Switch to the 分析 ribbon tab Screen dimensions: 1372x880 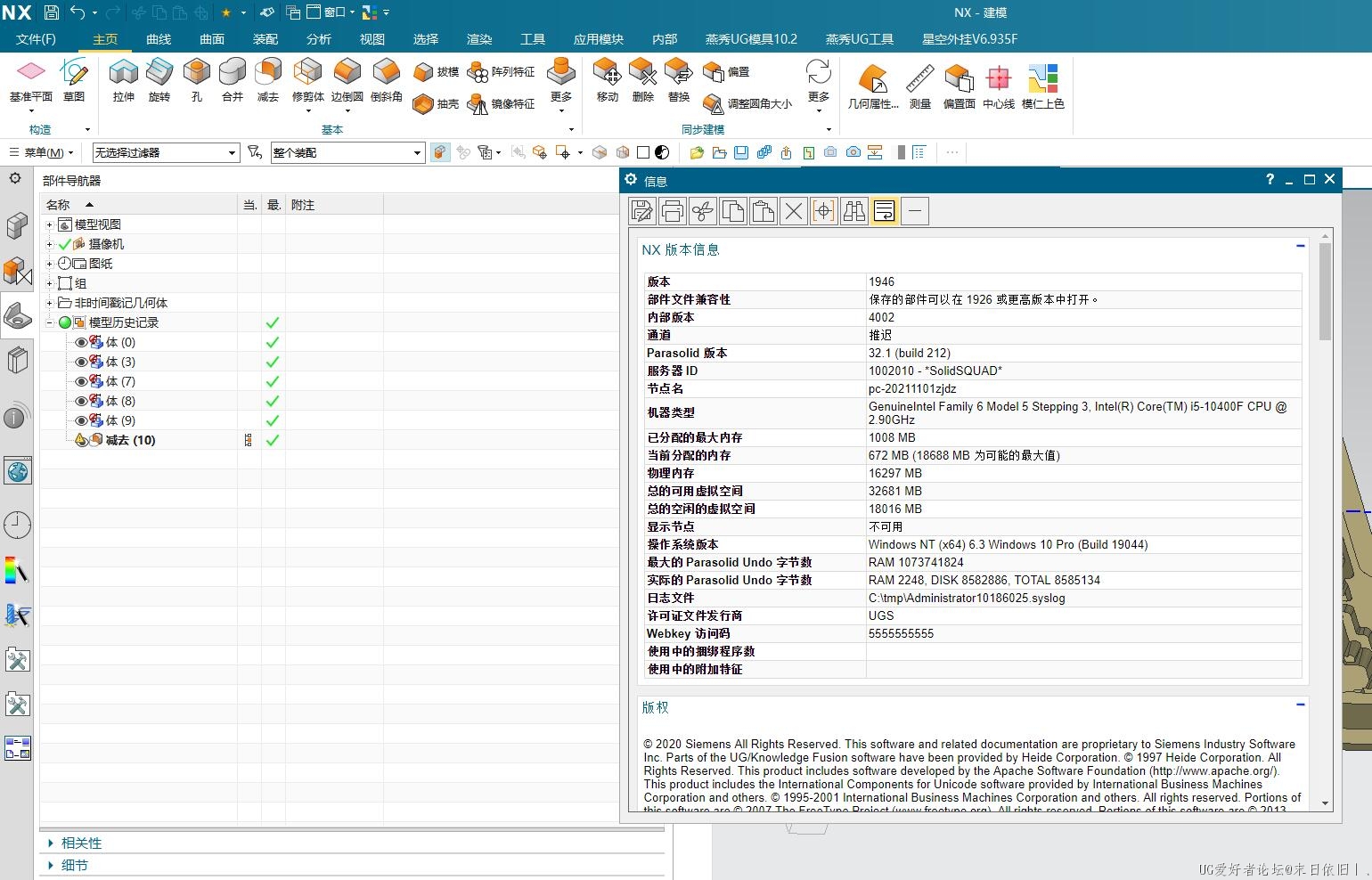coord(319,39)
